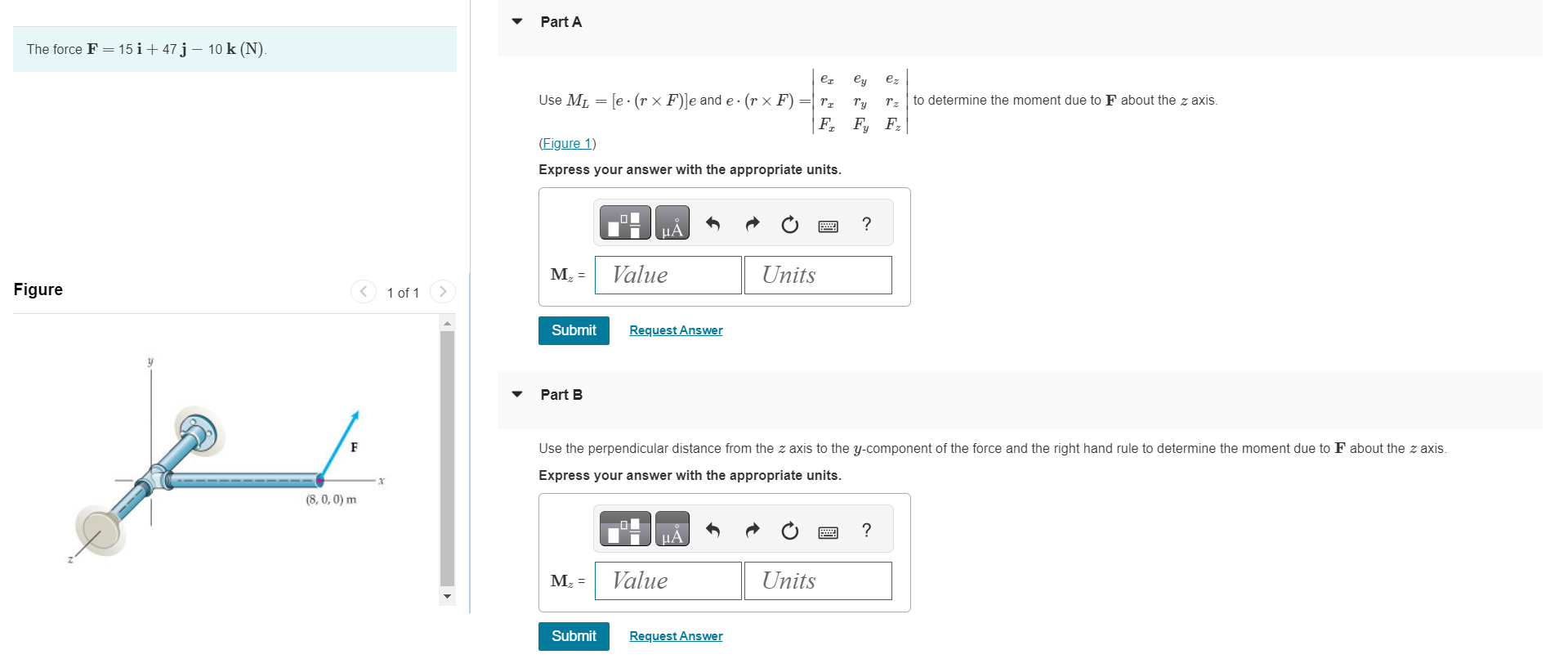The image size is (1568, 668).
Task: Open the equation templates icon in Part A
Action: pyautogui.click(x=624, y=222)
